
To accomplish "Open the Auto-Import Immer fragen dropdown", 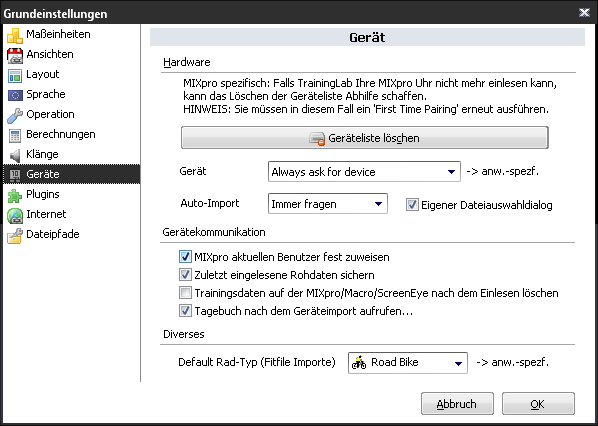I will tap(328, 204).
